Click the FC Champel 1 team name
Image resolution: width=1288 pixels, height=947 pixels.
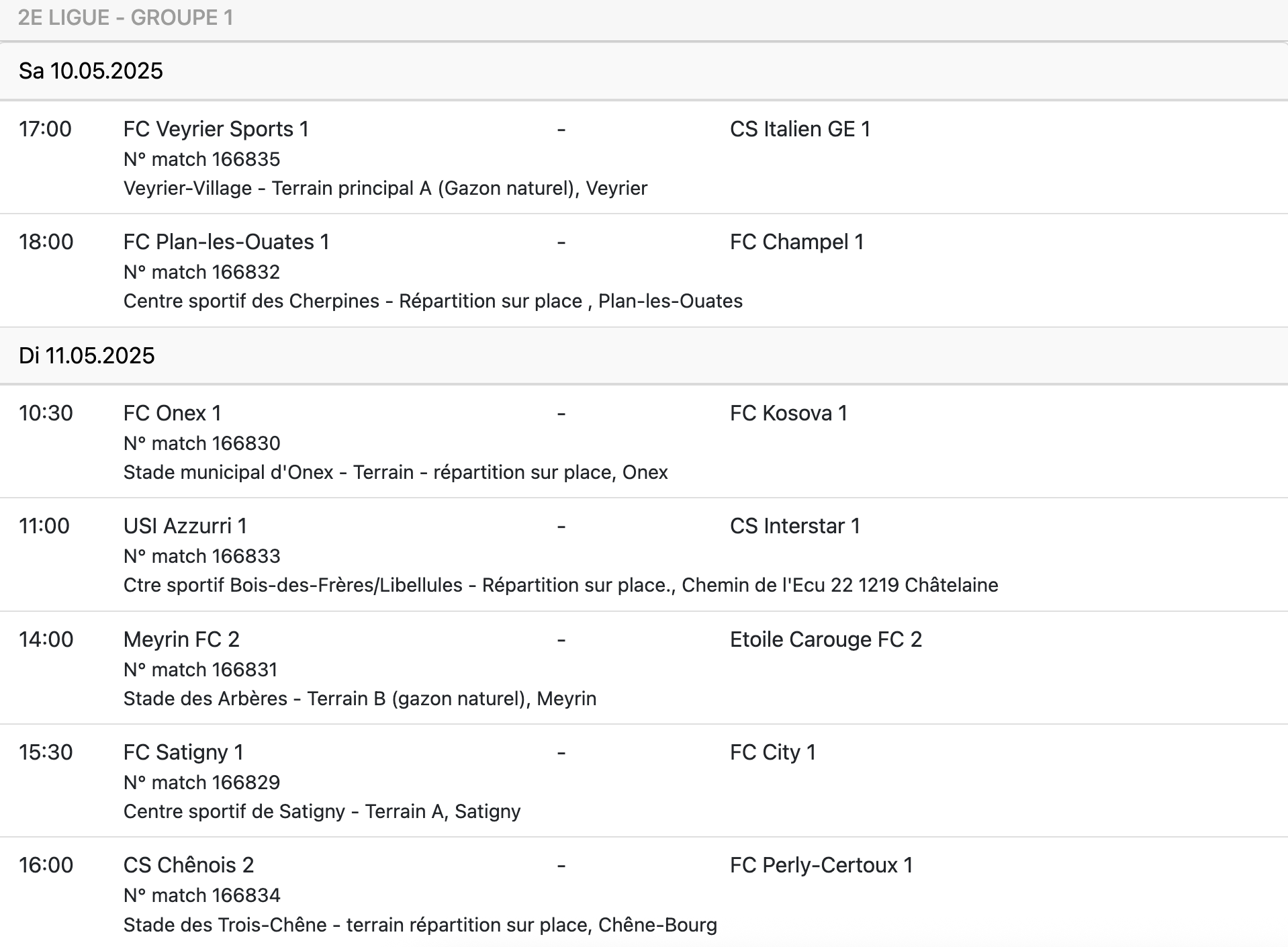coord(796,242)
